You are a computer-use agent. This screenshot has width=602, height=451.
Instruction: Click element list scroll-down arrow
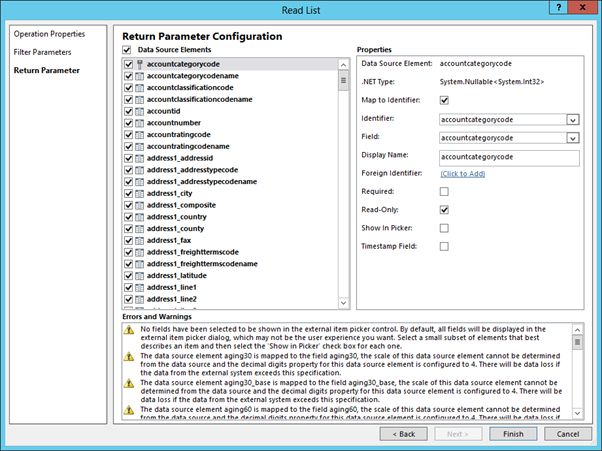coord(343,303)
